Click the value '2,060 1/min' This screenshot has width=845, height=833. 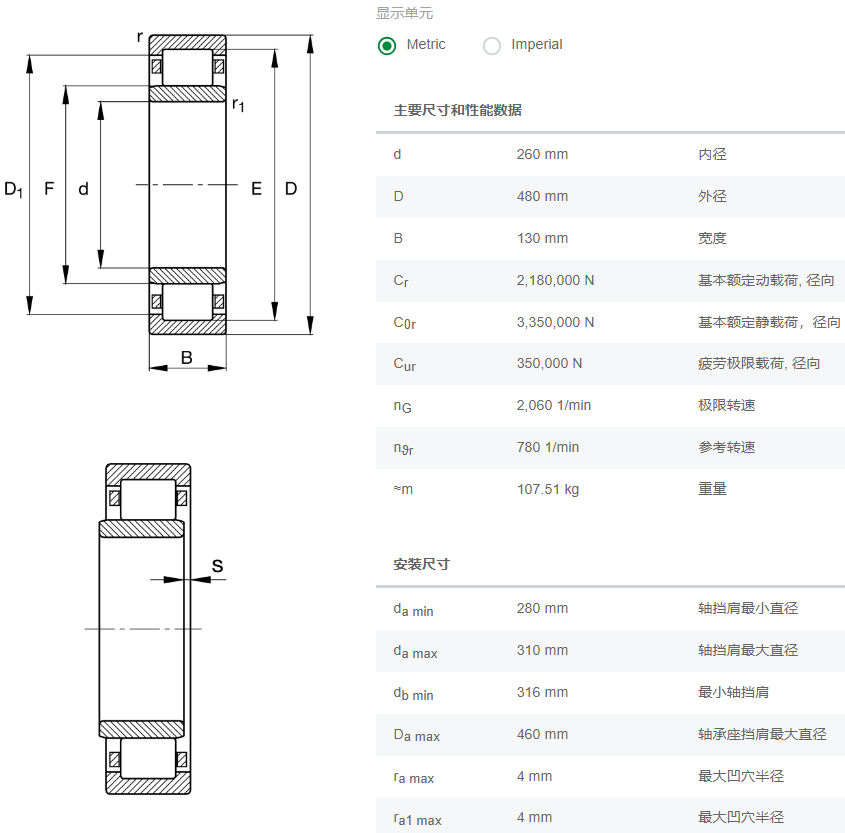tap(553, 405)
